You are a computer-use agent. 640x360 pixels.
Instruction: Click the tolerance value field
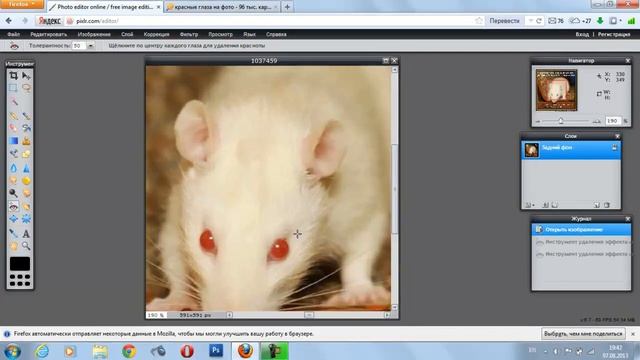click(x=79, y=46)
